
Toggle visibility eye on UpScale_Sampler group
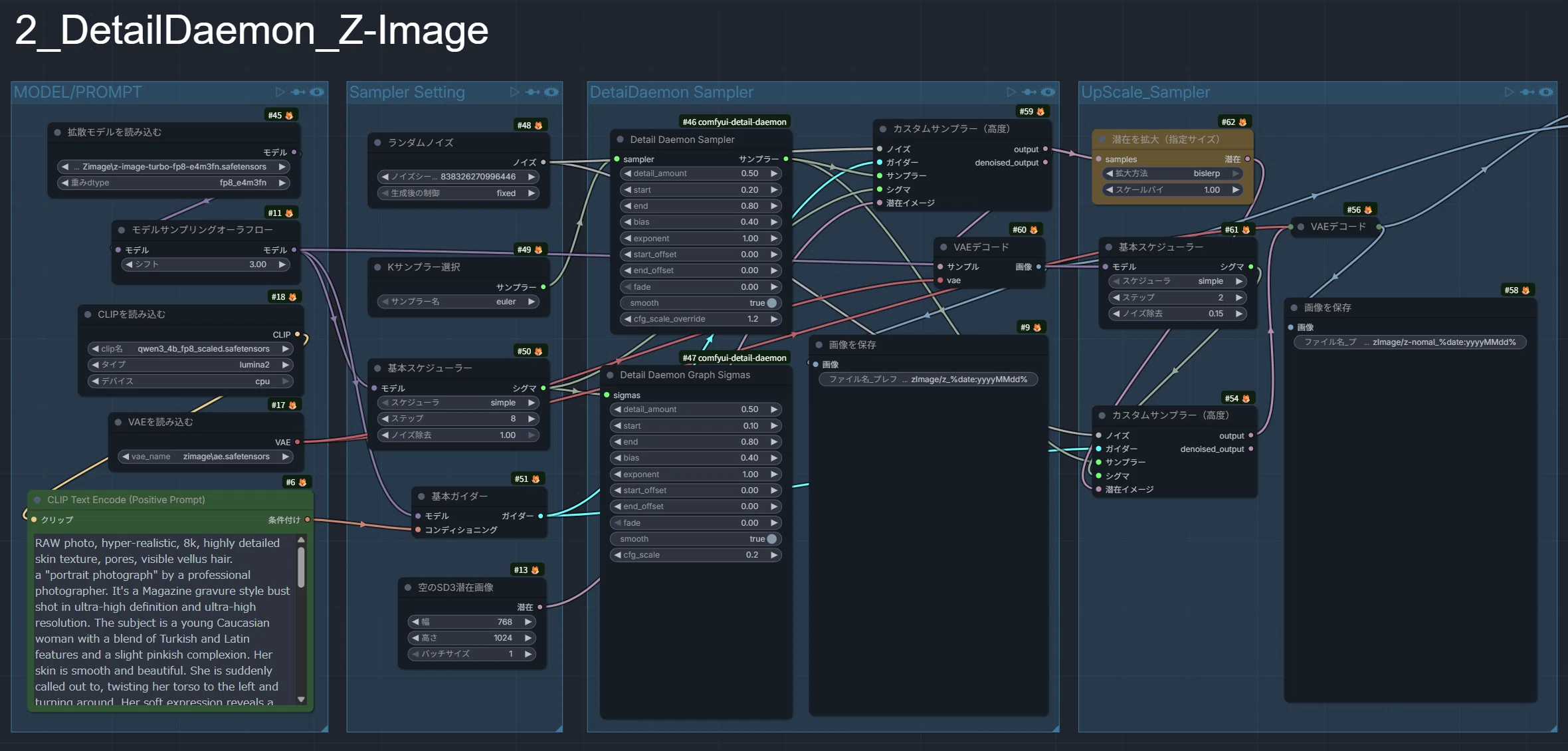1546,92
